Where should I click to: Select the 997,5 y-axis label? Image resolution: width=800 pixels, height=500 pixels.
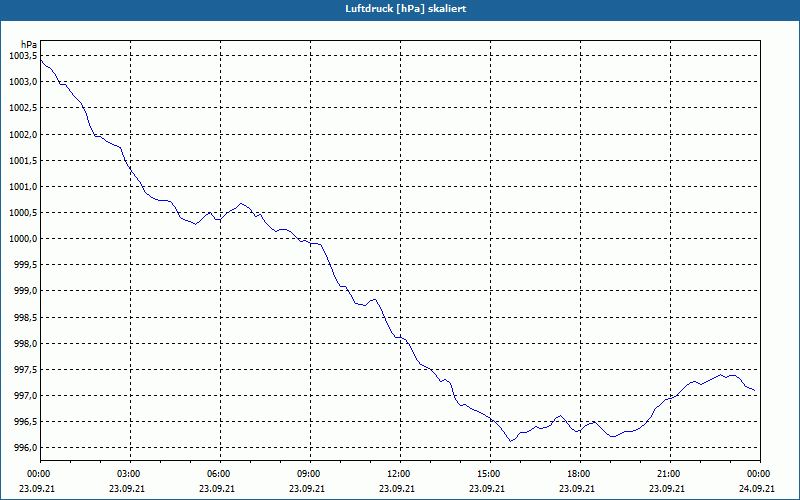26,369
